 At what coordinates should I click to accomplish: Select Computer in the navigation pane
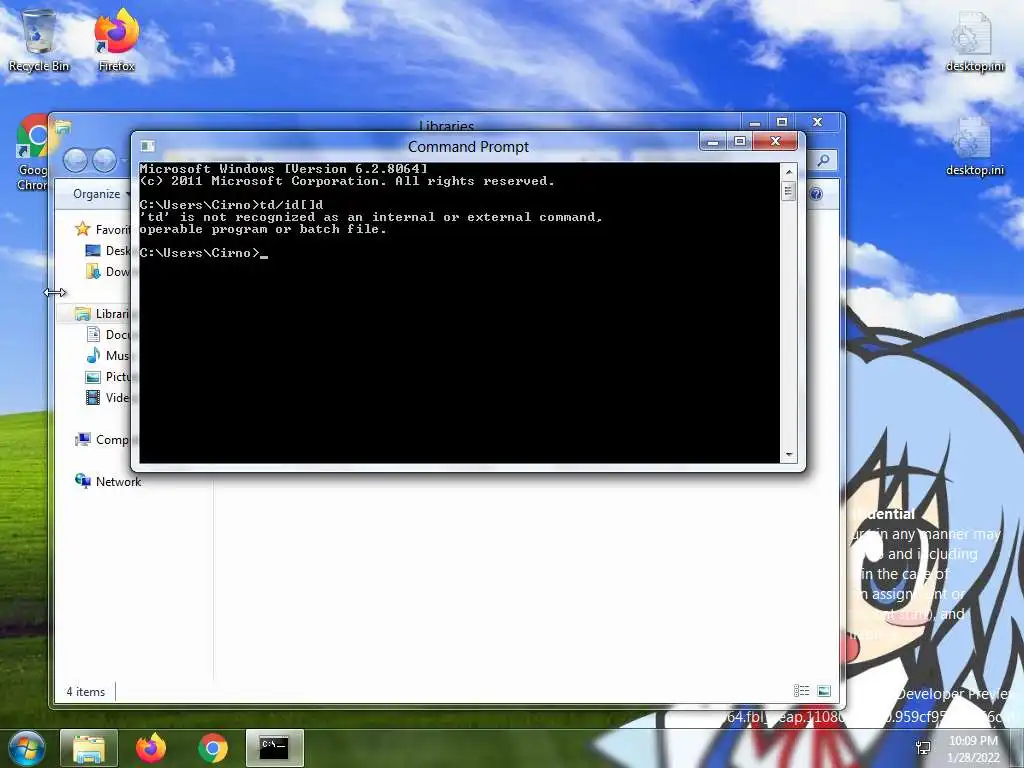pyautogui.click(x=103, y=440)
